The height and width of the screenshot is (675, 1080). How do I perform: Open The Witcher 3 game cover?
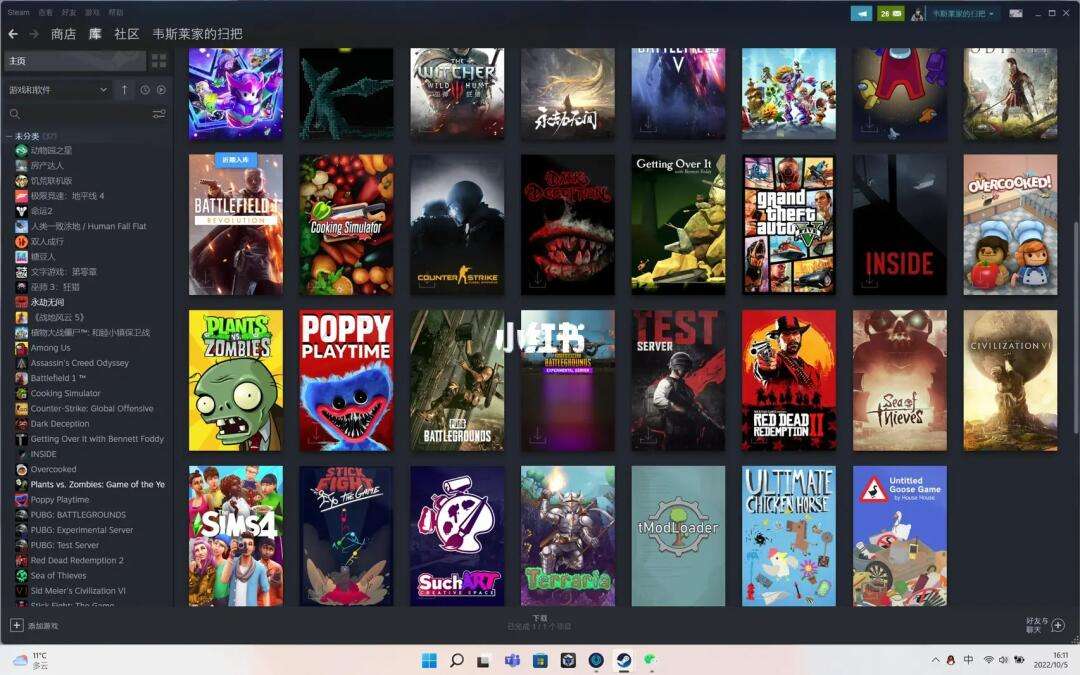tap(457, 93)
